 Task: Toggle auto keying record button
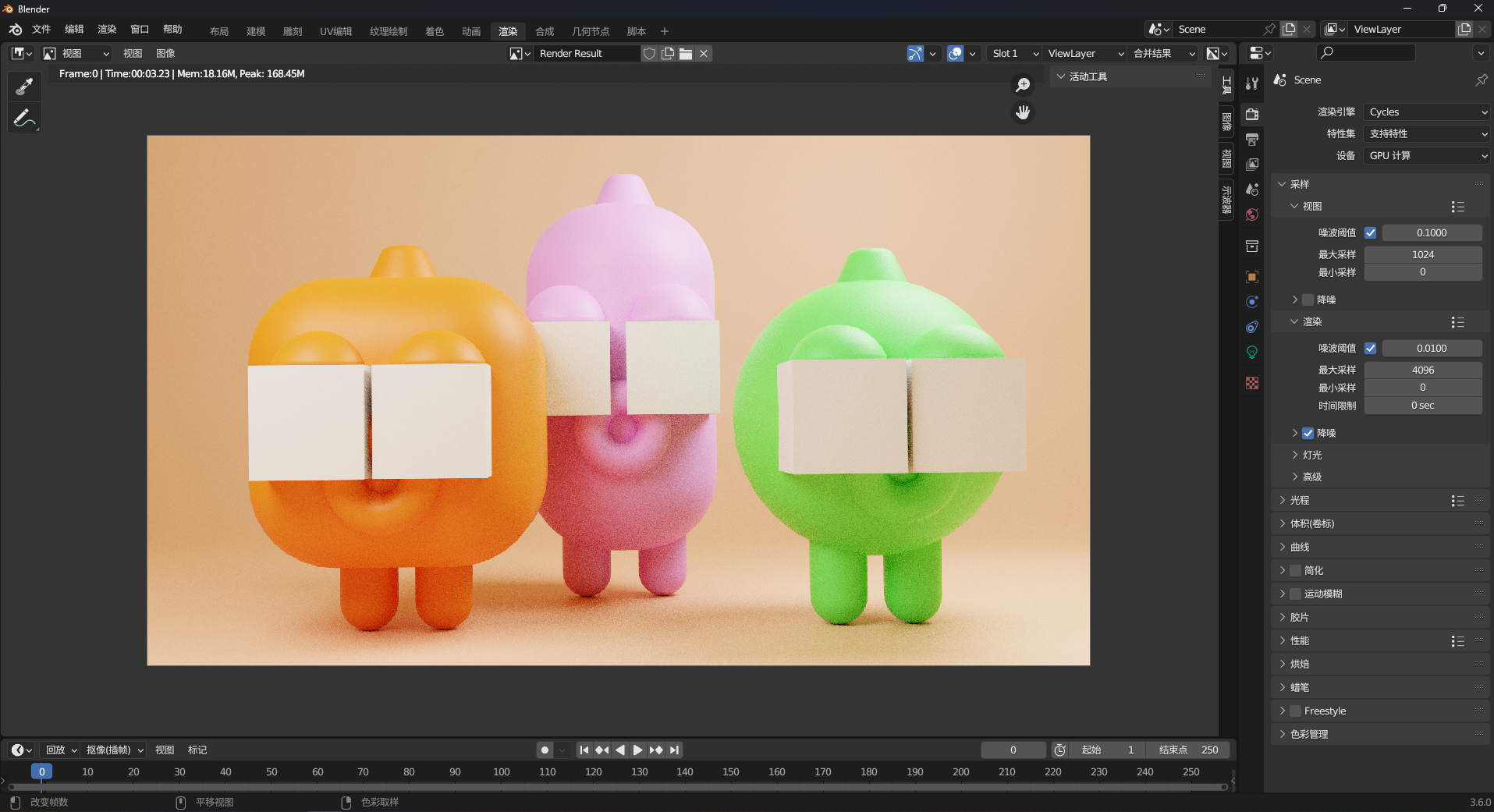(x=545, y=750)
